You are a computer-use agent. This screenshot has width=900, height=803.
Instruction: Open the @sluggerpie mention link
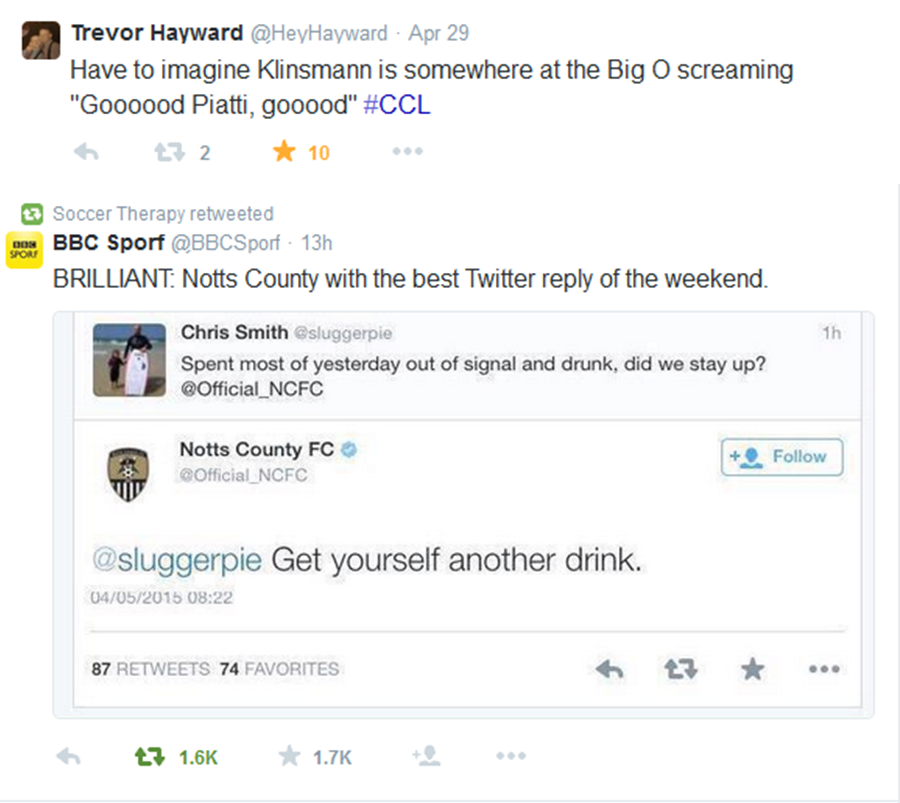(x=177, y=559)
